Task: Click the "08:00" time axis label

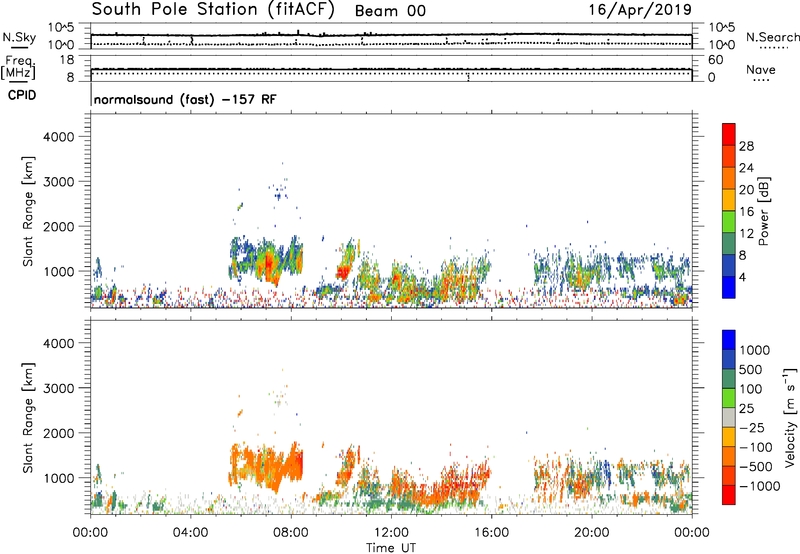Action: click(x=291, y=533)
